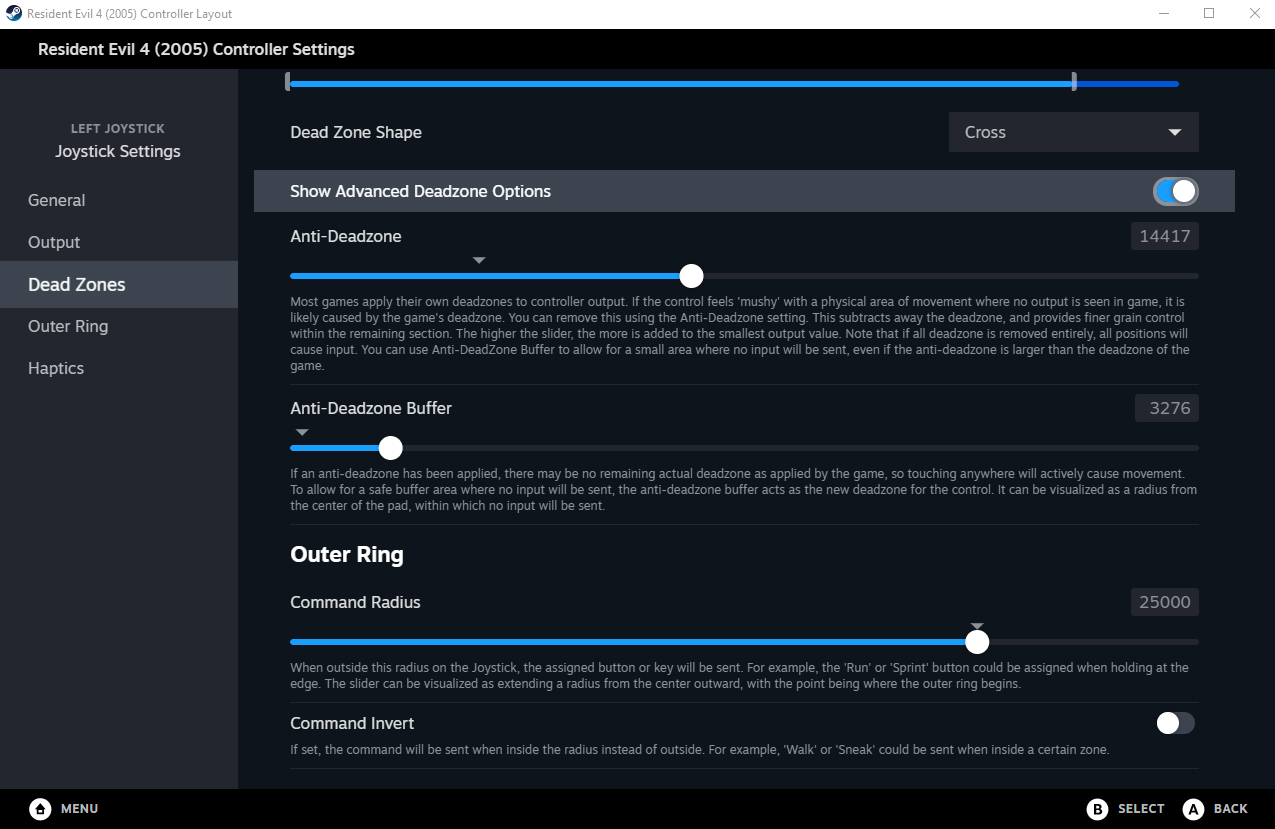Click the Command Invert label
The height and width of the screenshot is (829, 1275).
click(352, 723)
